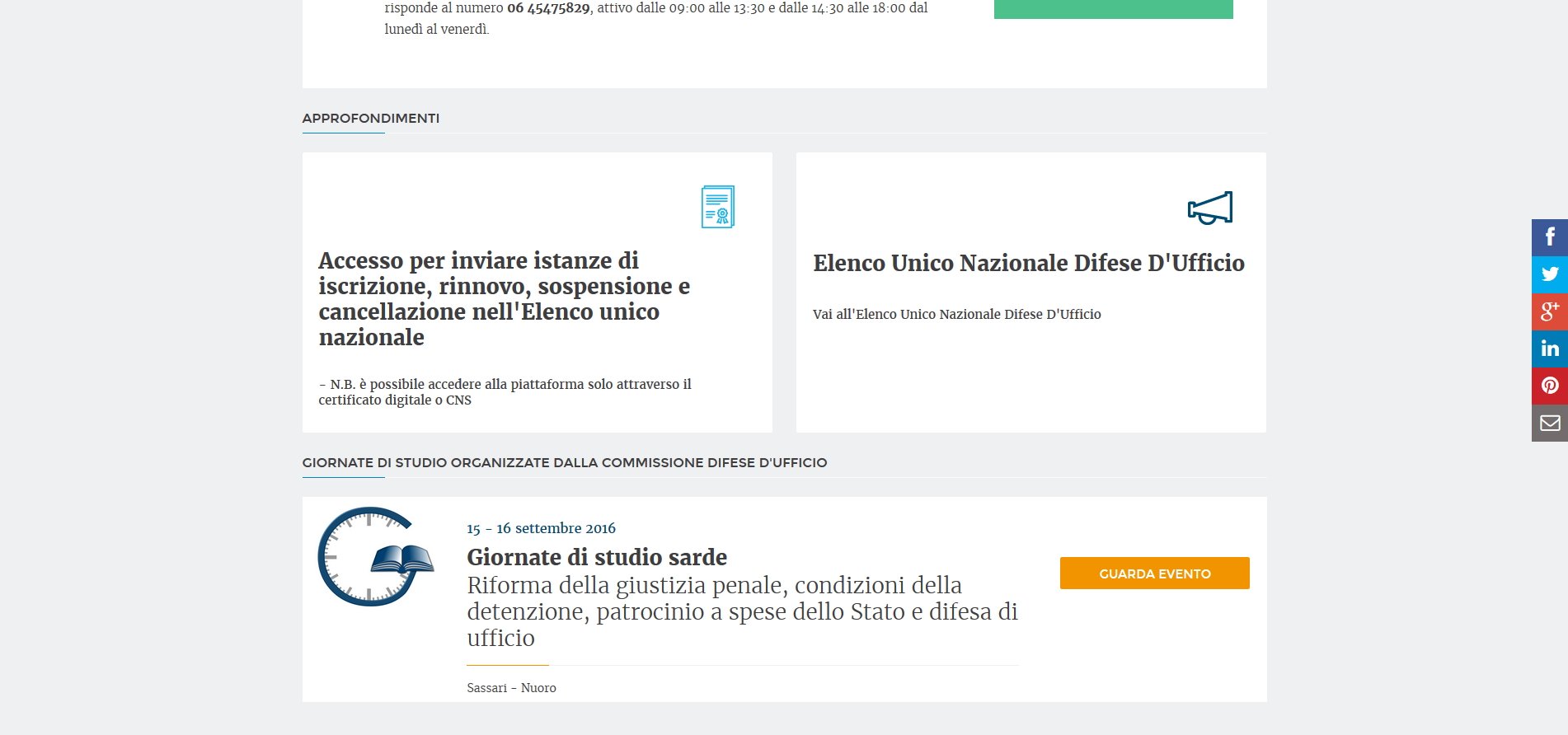Screen dimensions: 1568x735
Task: Share page on LinkedIn
Action: tap(1550, 349)
